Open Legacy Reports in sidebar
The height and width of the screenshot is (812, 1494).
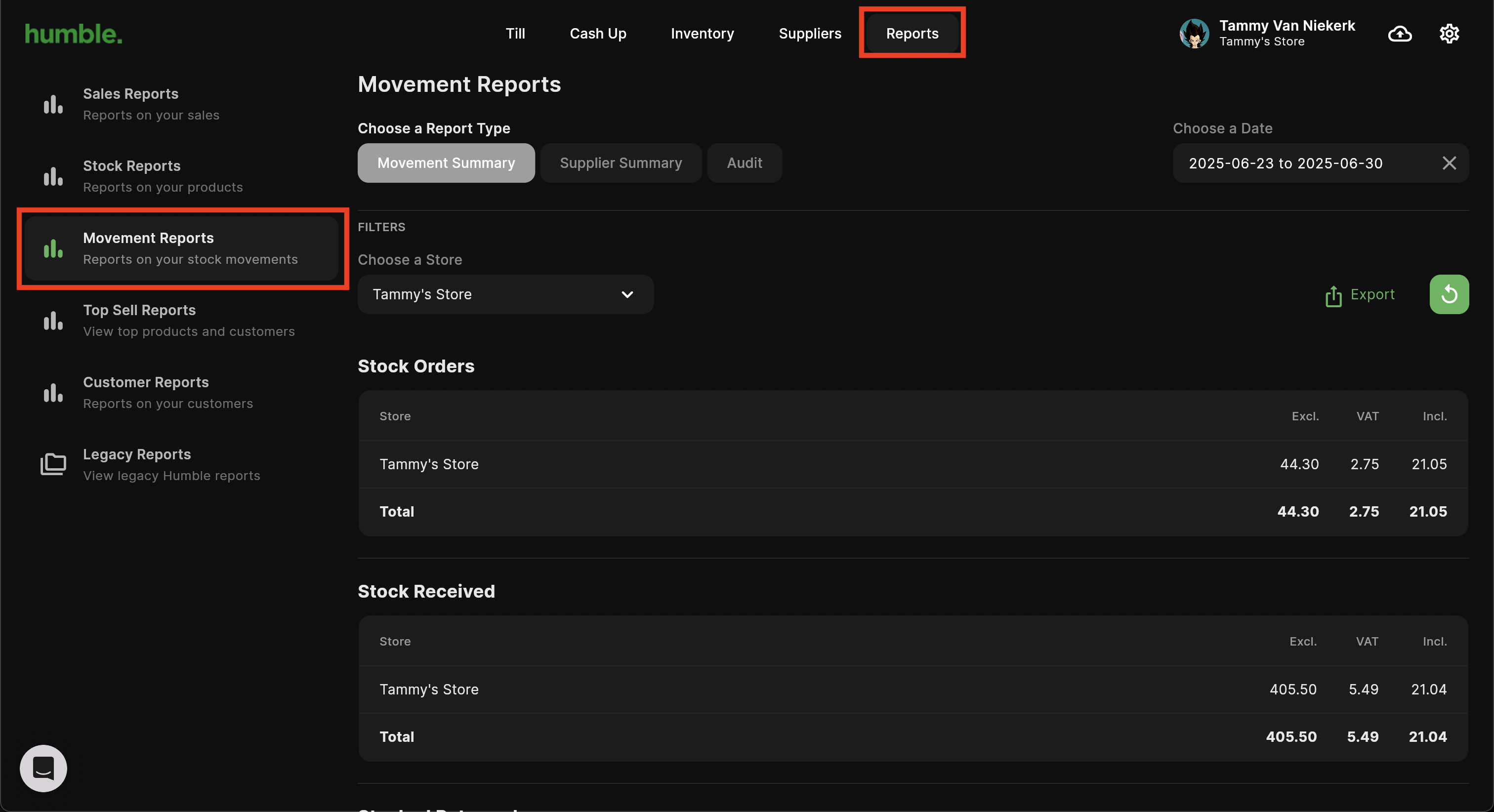[x=181, y=465]
